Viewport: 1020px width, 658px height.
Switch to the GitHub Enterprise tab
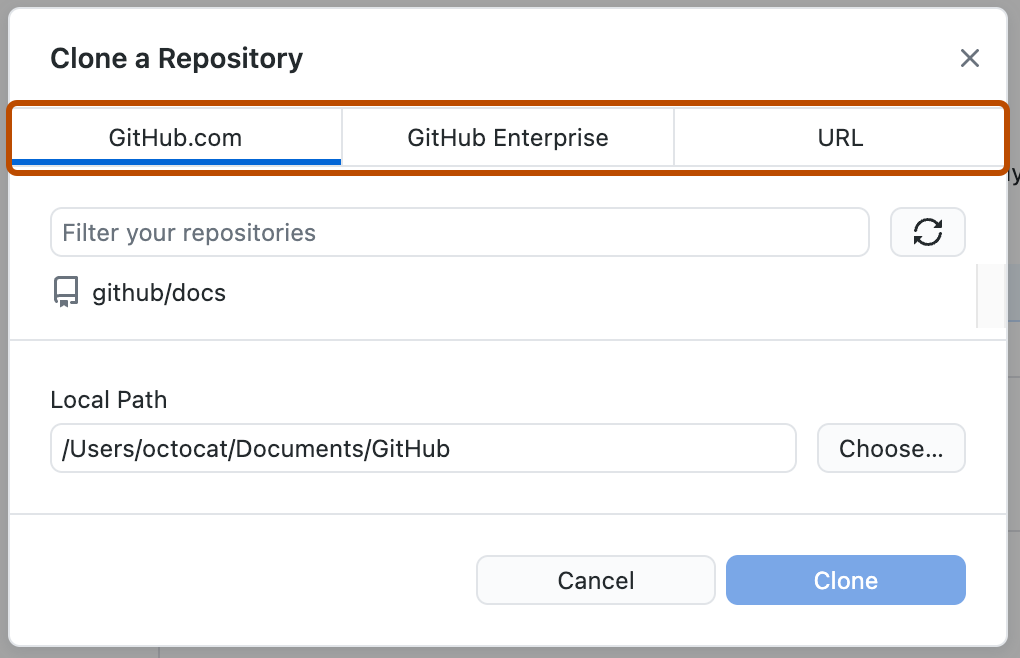pos(506,138)
